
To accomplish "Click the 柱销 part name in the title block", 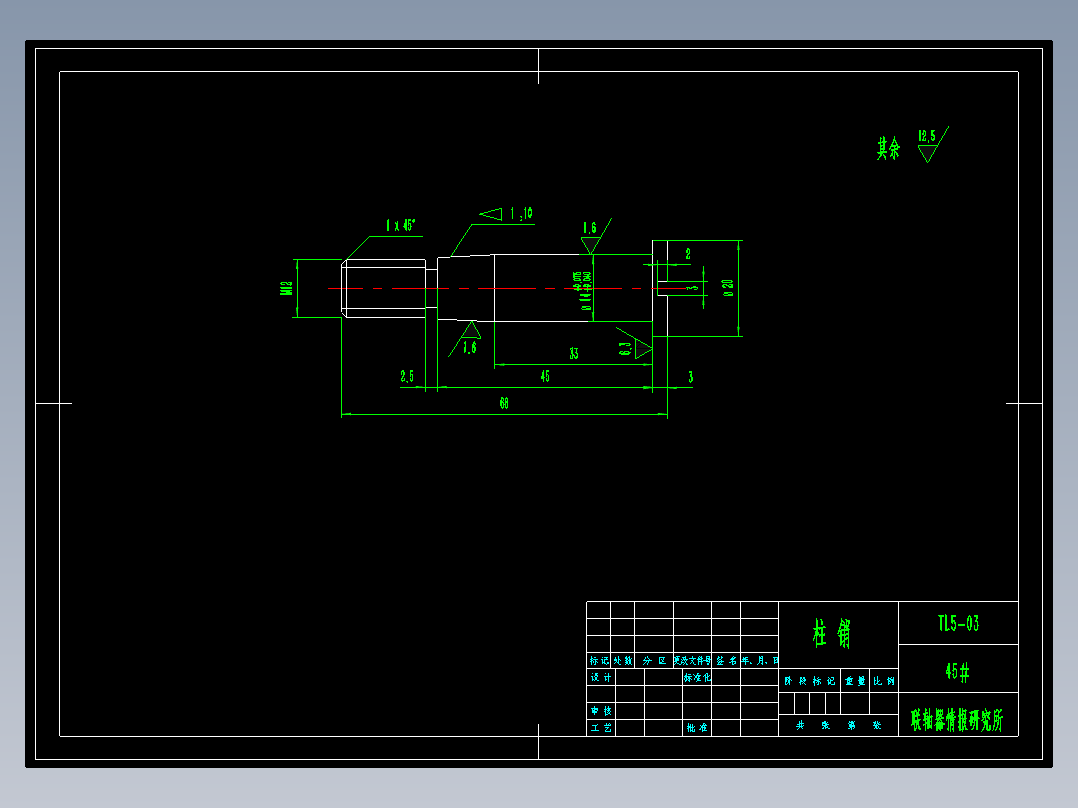I will [833, 633].
